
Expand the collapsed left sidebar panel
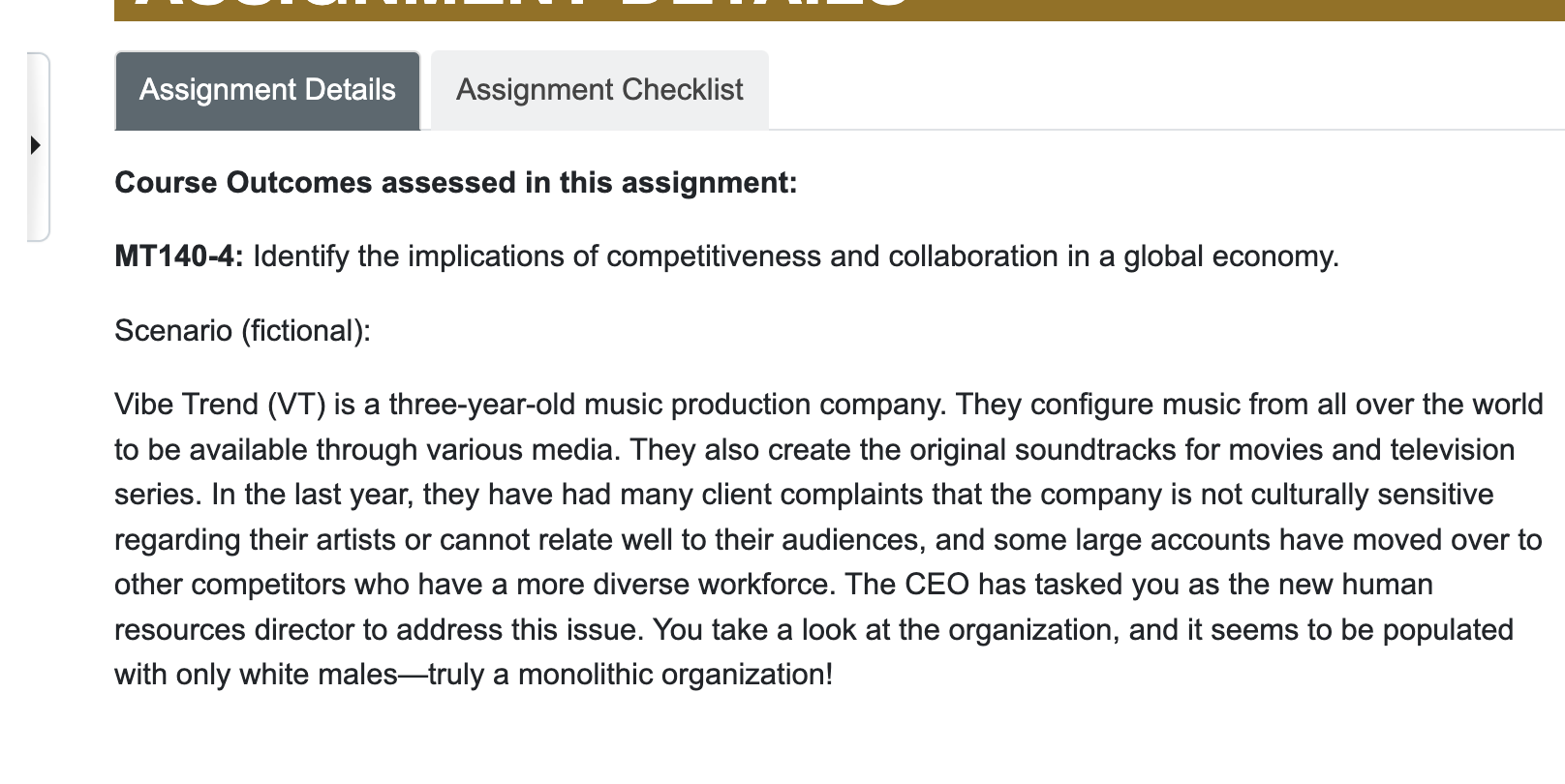pyautogui.click(x=35, y=145)
